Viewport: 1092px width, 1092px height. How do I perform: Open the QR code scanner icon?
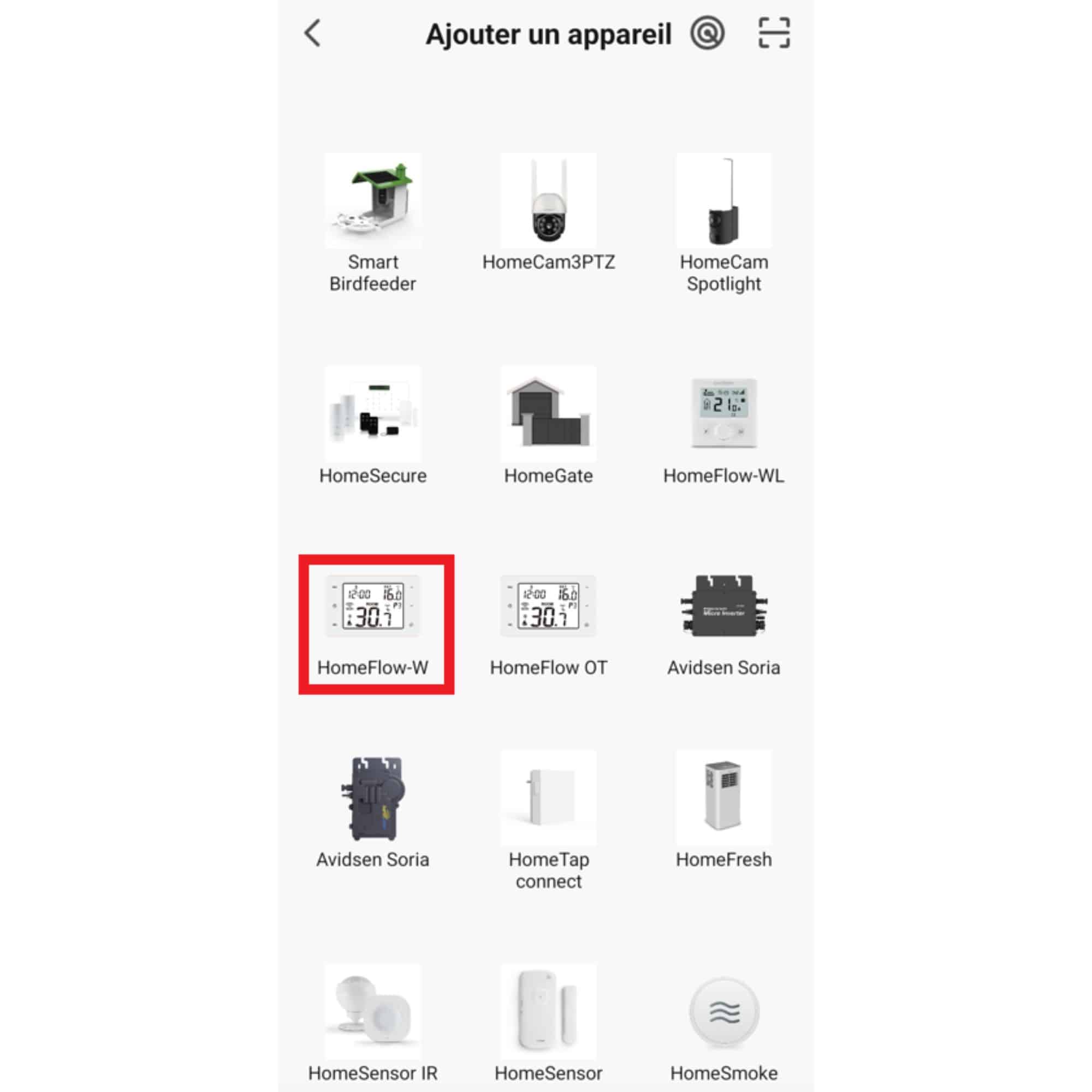[774, 33]
